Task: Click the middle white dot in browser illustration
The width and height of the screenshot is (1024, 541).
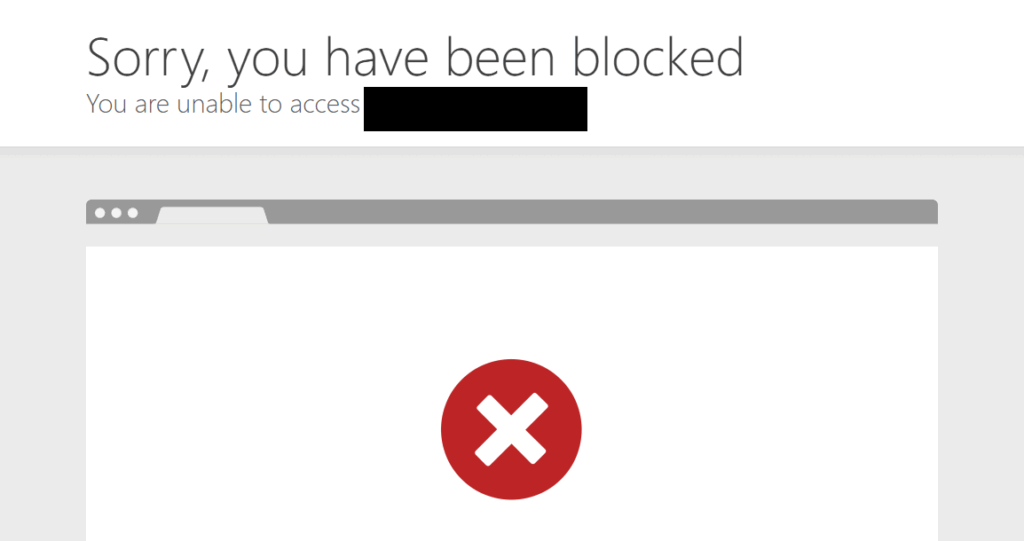Action: [x=116, y=213]
